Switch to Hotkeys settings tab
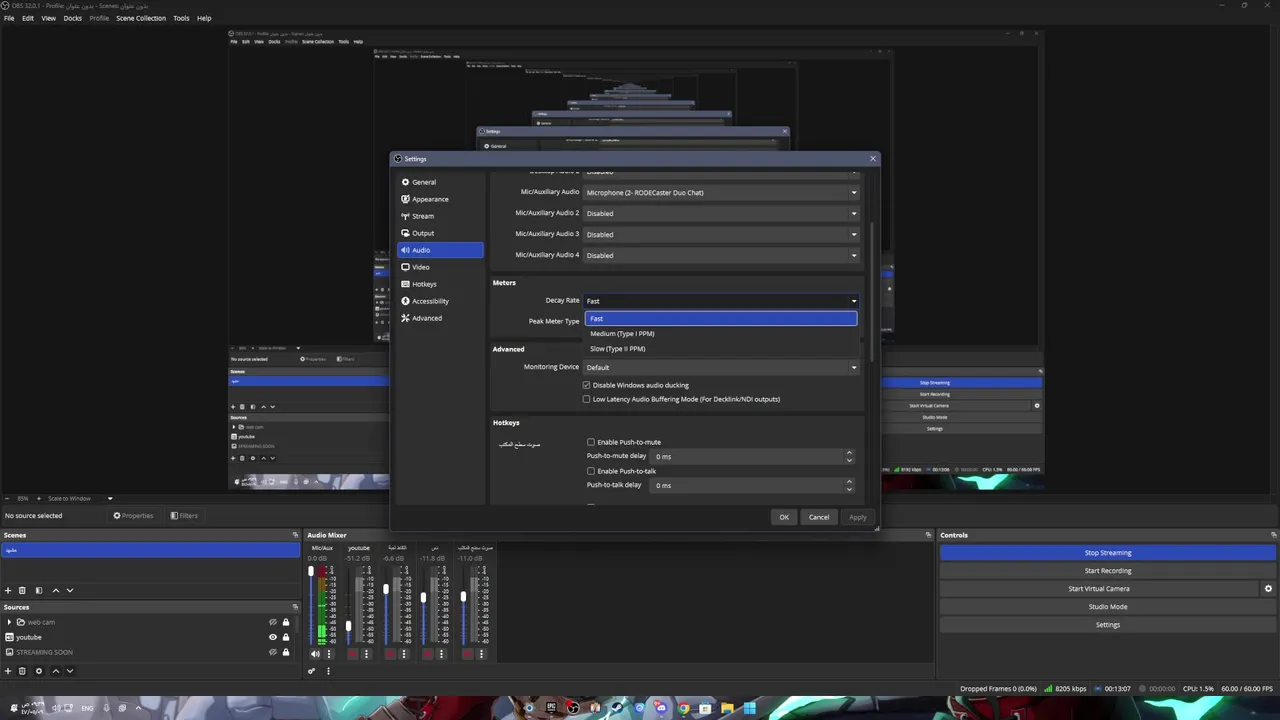The height and width of the screenshot is (720, 1280). 440,284
